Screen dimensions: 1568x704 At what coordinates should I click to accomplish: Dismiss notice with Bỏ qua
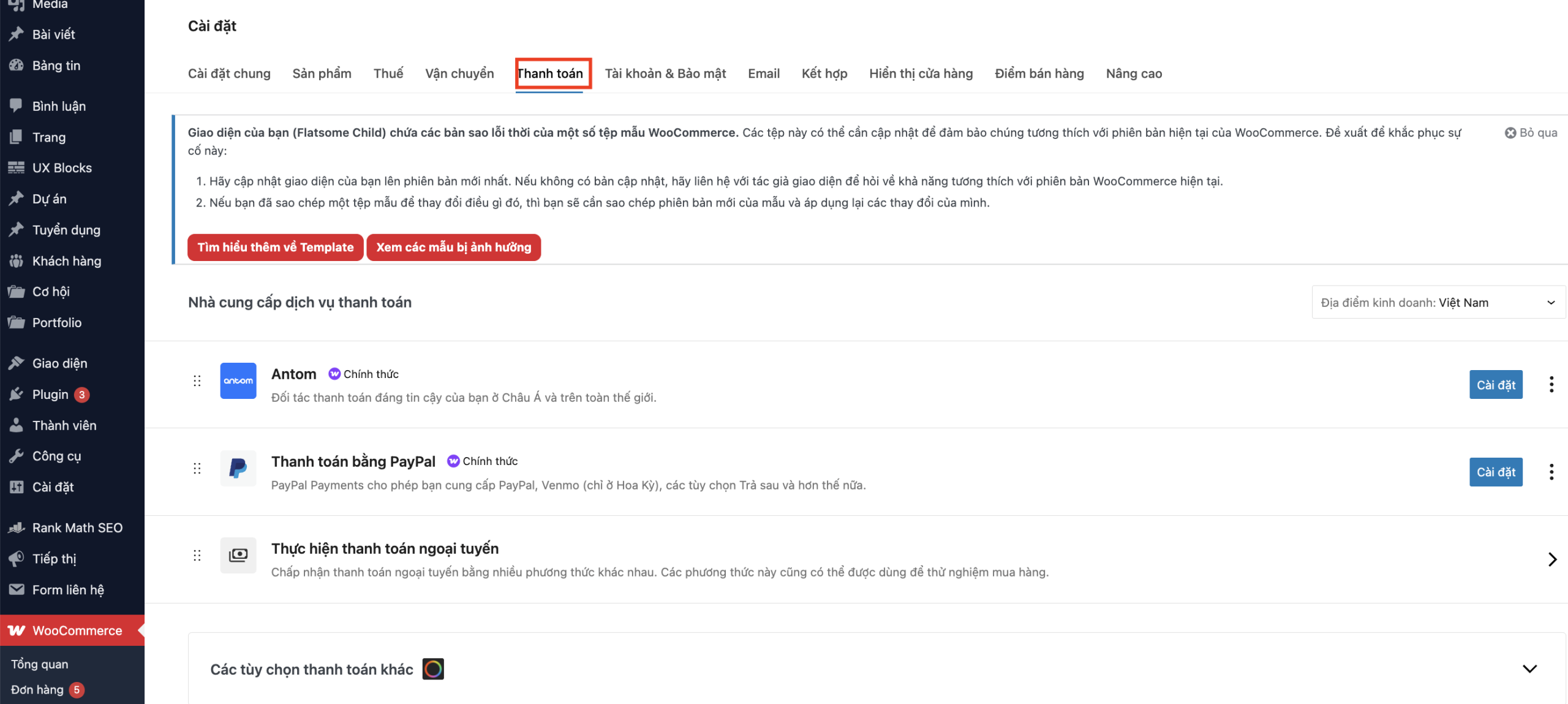tap(1531, 132)
